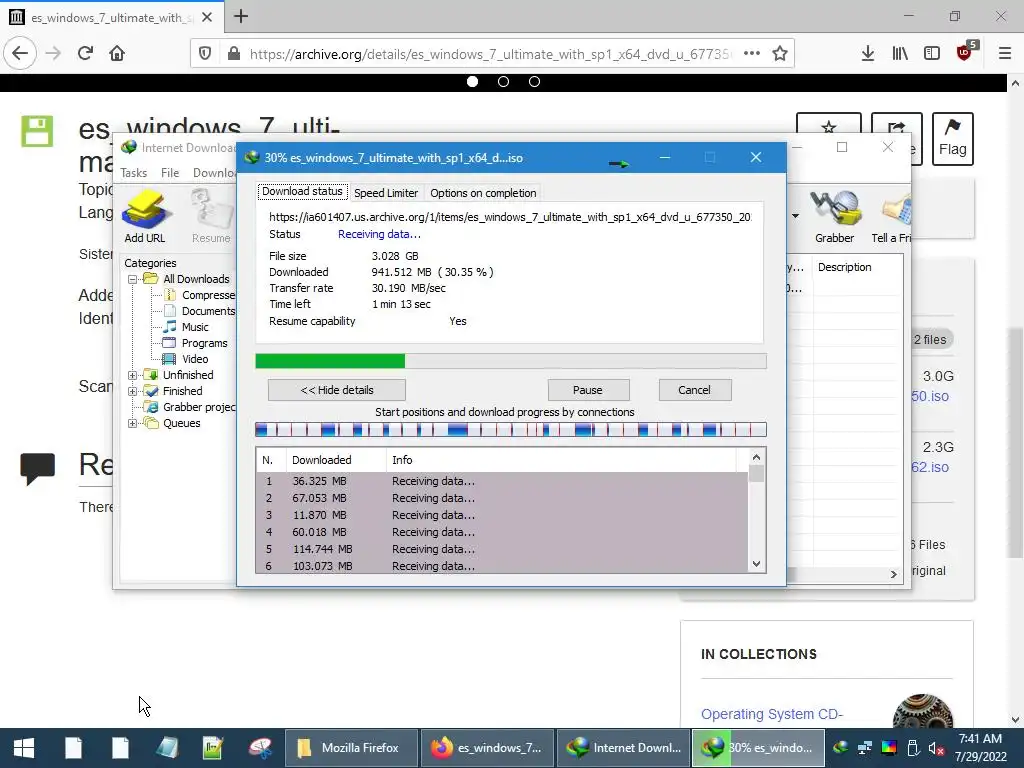Bookmark this page with the star icon
This screenshot has width=1024, height=768.
[780, 54]
